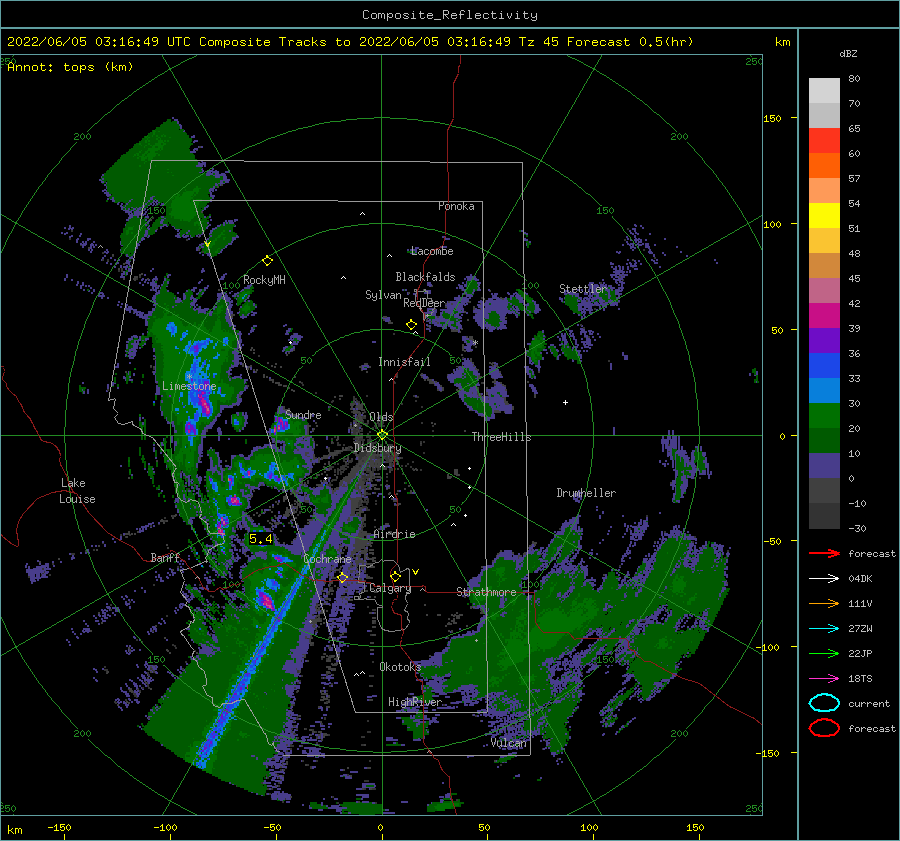Click the Vulcan town label
900x841 pixels.
click(x=508, y=743)
